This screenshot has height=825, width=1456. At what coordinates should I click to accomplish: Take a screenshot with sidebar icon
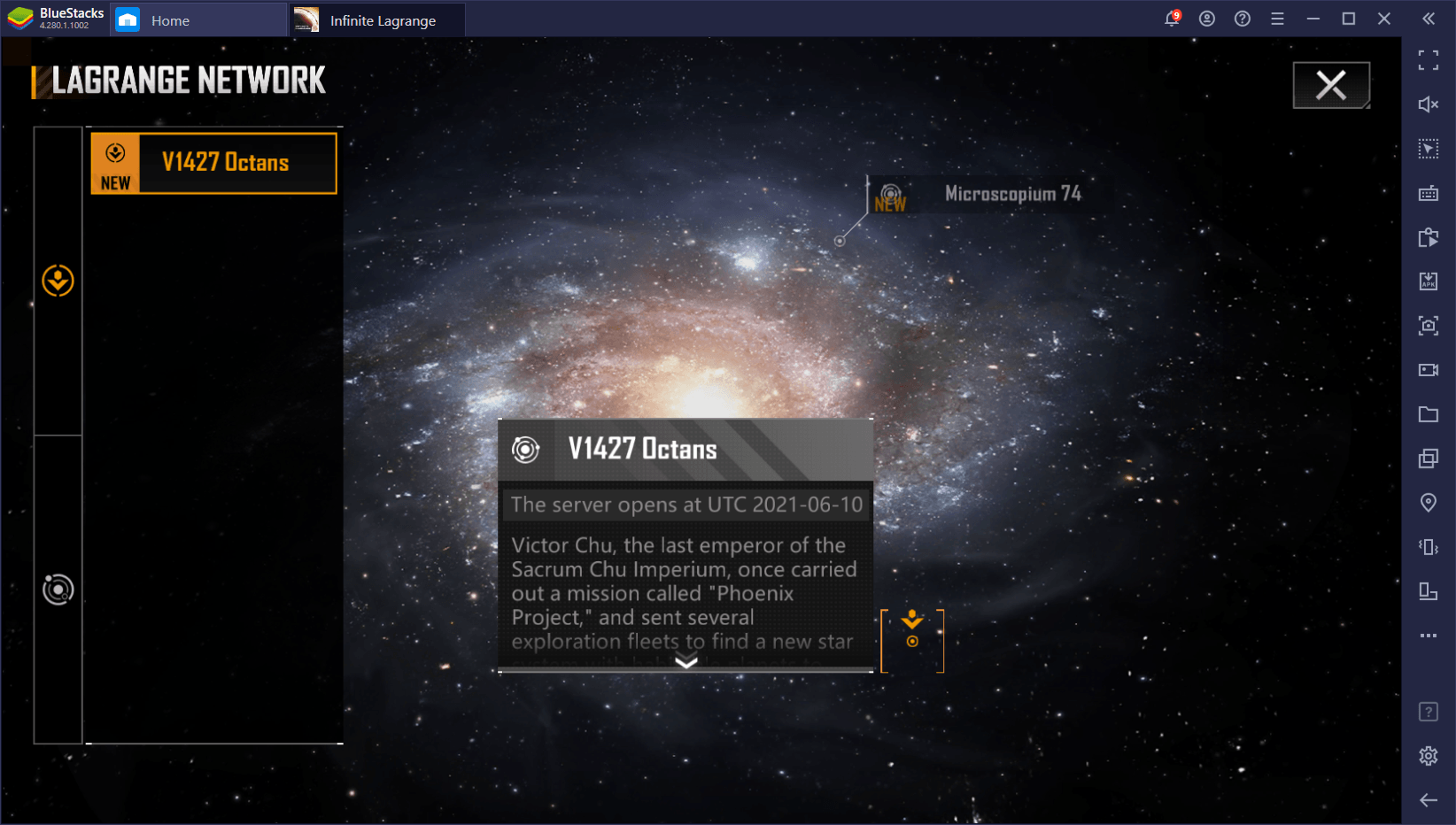[1429, 326]
